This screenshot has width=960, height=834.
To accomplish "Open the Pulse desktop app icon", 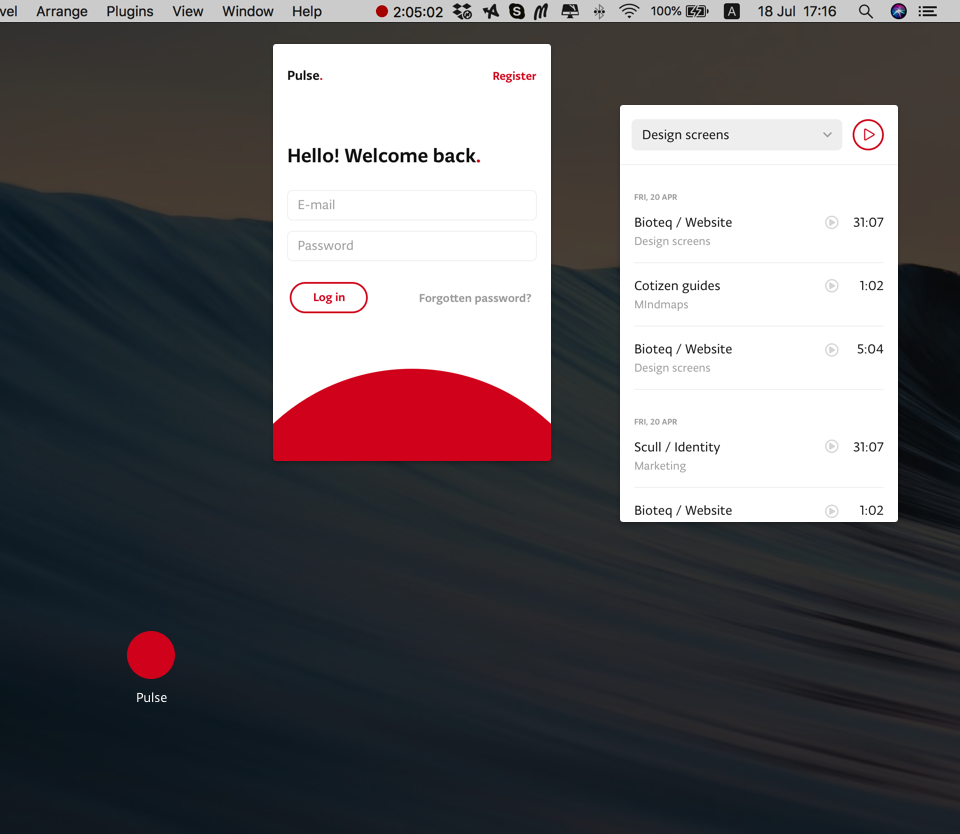I will tap(151, 656).
